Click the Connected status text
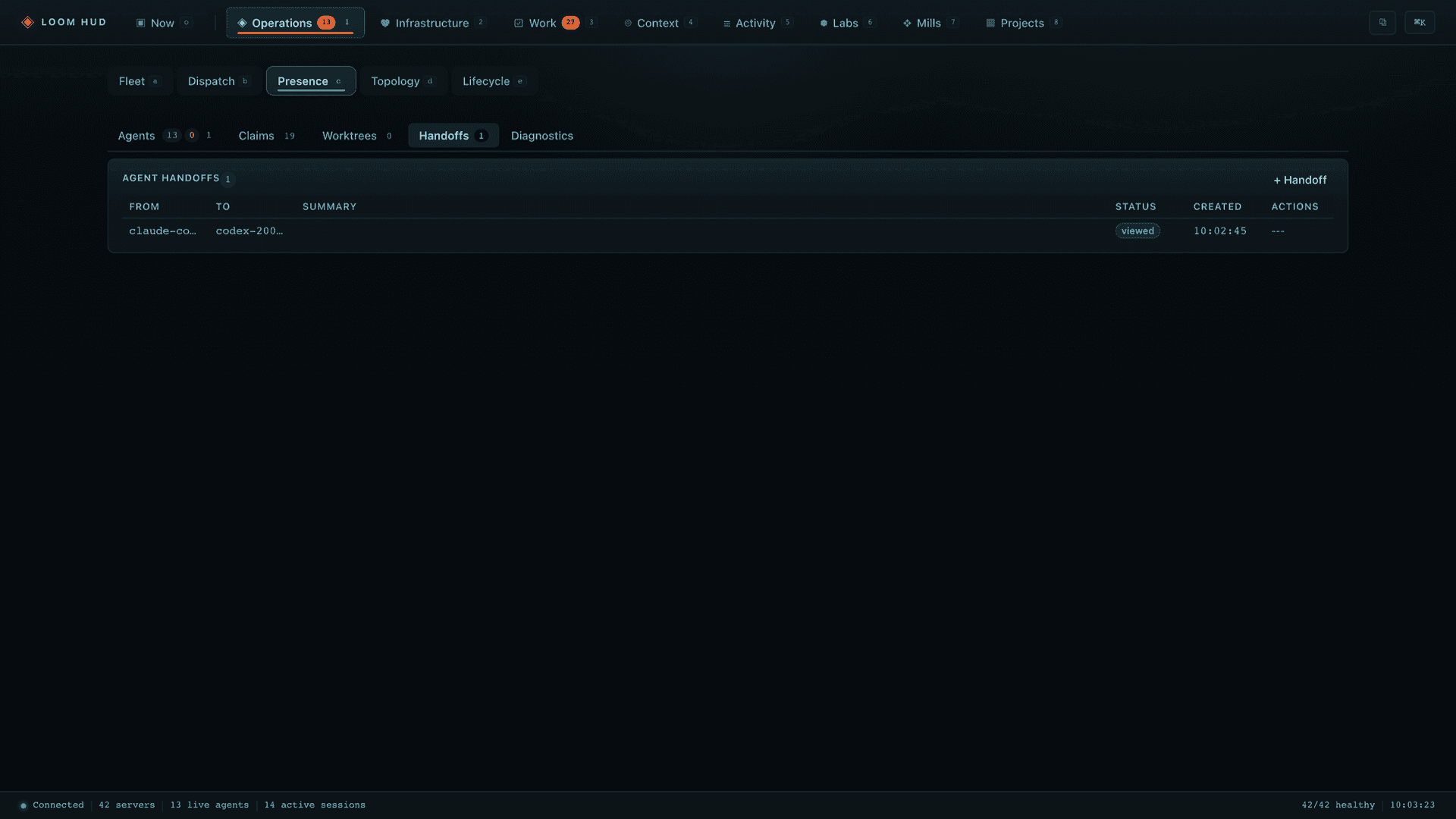This screenshot has height=819, width=1456. pos(58,805)
